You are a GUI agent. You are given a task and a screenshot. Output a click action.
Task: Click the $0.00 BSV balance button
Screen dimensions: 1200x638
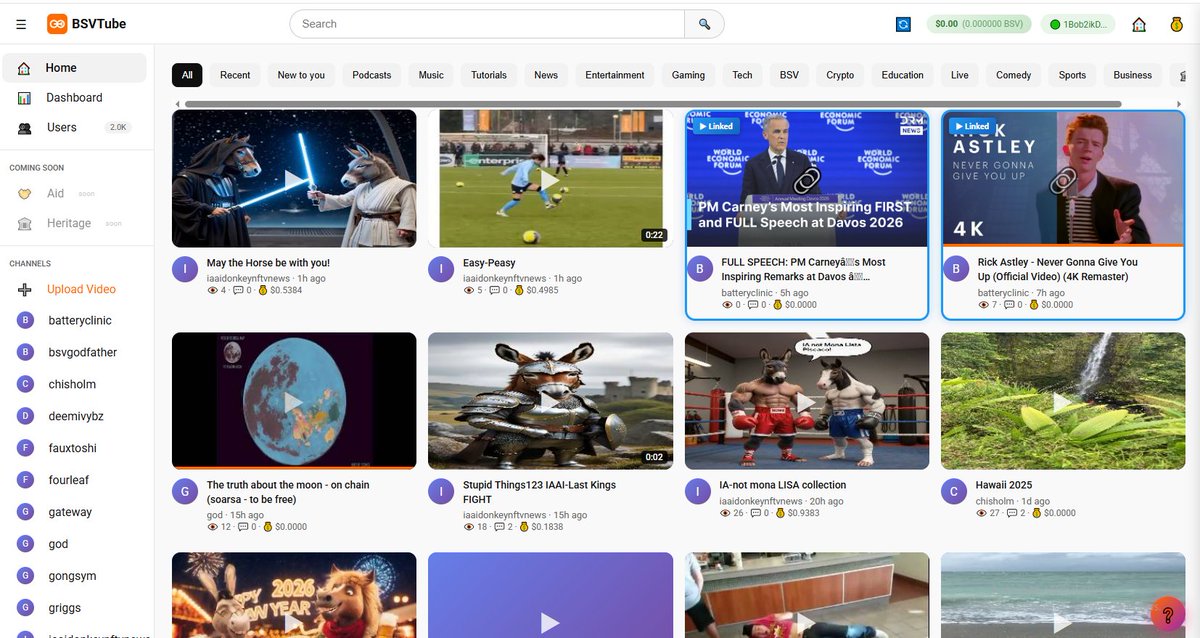pos(978,24)
